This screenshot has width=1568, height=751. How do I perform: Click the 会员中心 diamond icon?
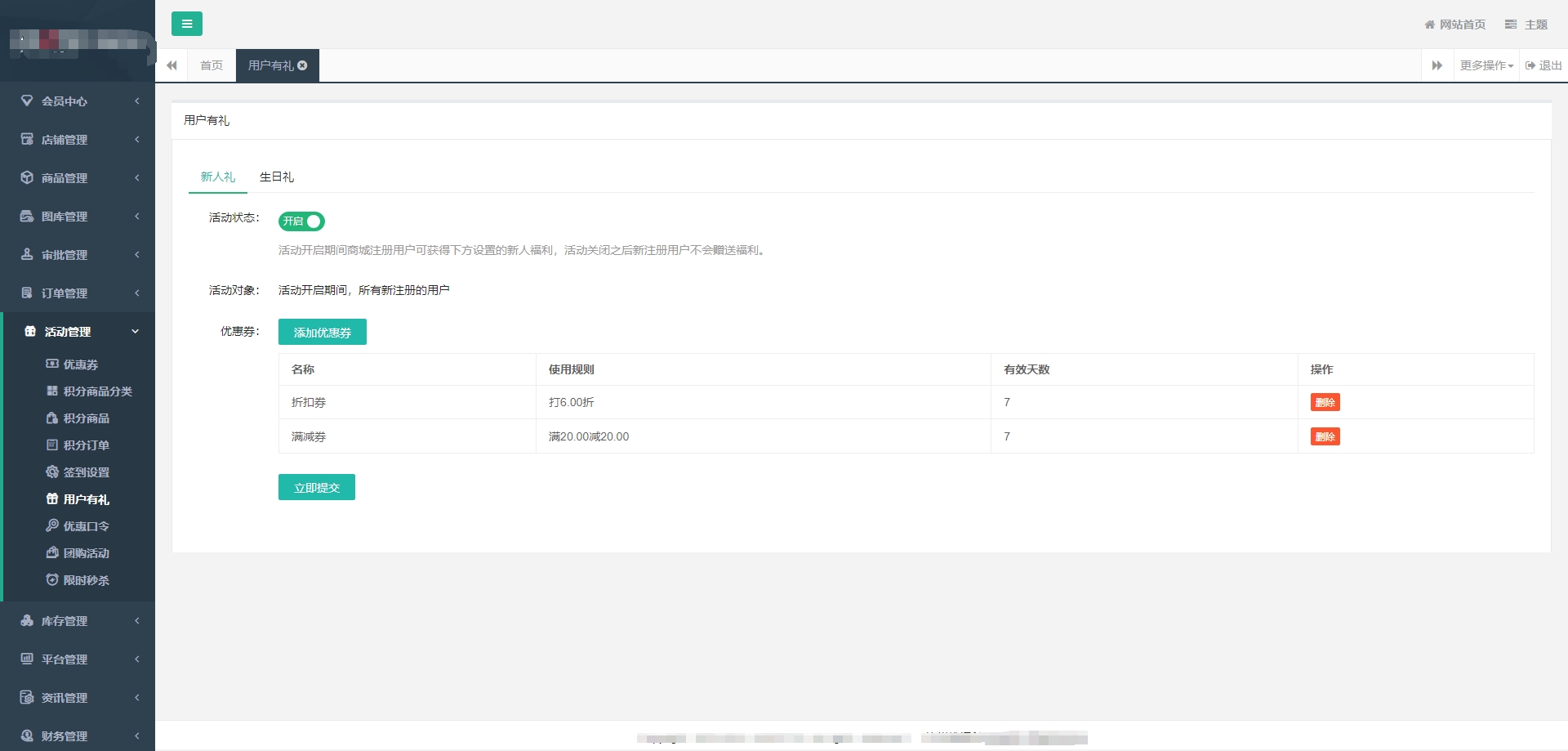pos(27,101)
